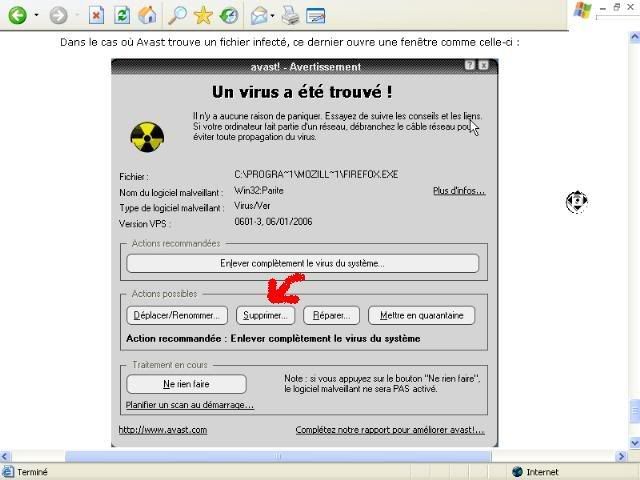Click Enlever complètement le virus du système button
This screenshot has height=480, width=640.
[x=302, y=263]
